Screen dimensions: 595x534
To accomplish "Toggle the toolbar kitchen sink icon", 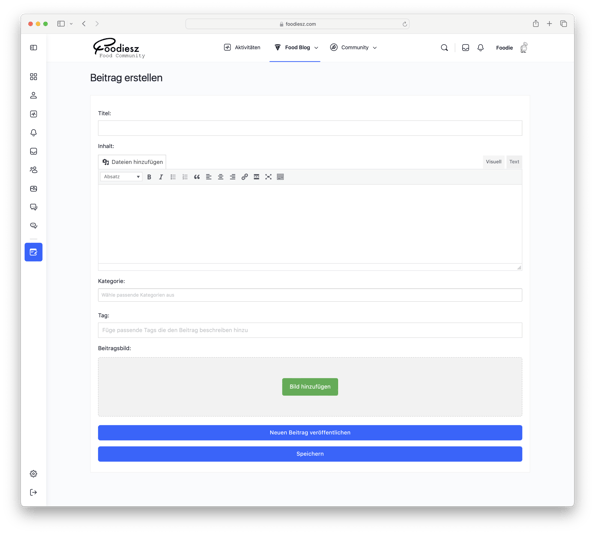I will [x=280, y=177].
